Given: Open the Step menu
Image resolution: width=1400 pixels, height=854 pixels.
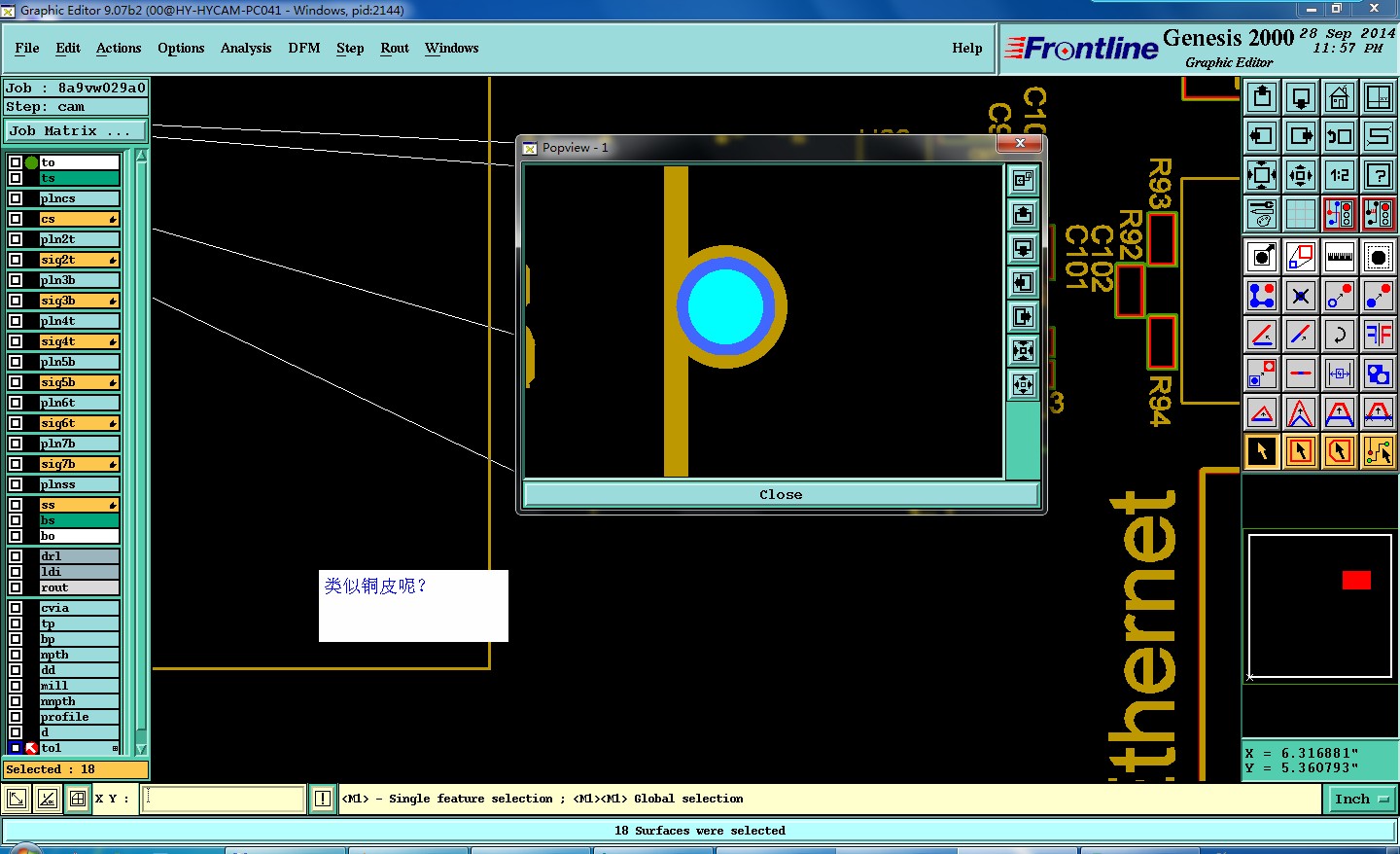Looking at the screenshot, I should [x=350, y=48].
